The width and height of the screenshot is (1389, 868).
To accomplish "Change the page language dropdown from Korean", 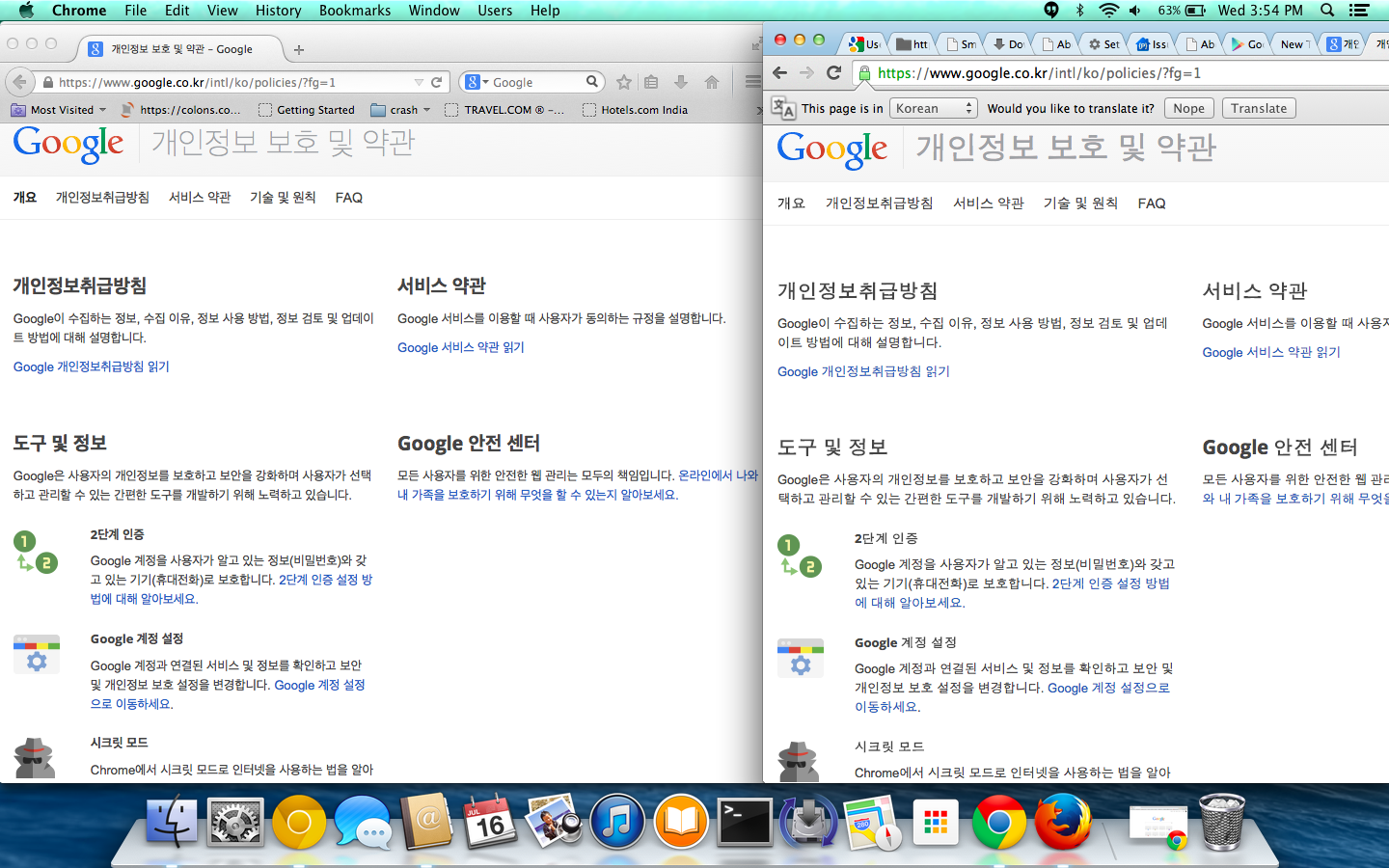I will (933, 109).
